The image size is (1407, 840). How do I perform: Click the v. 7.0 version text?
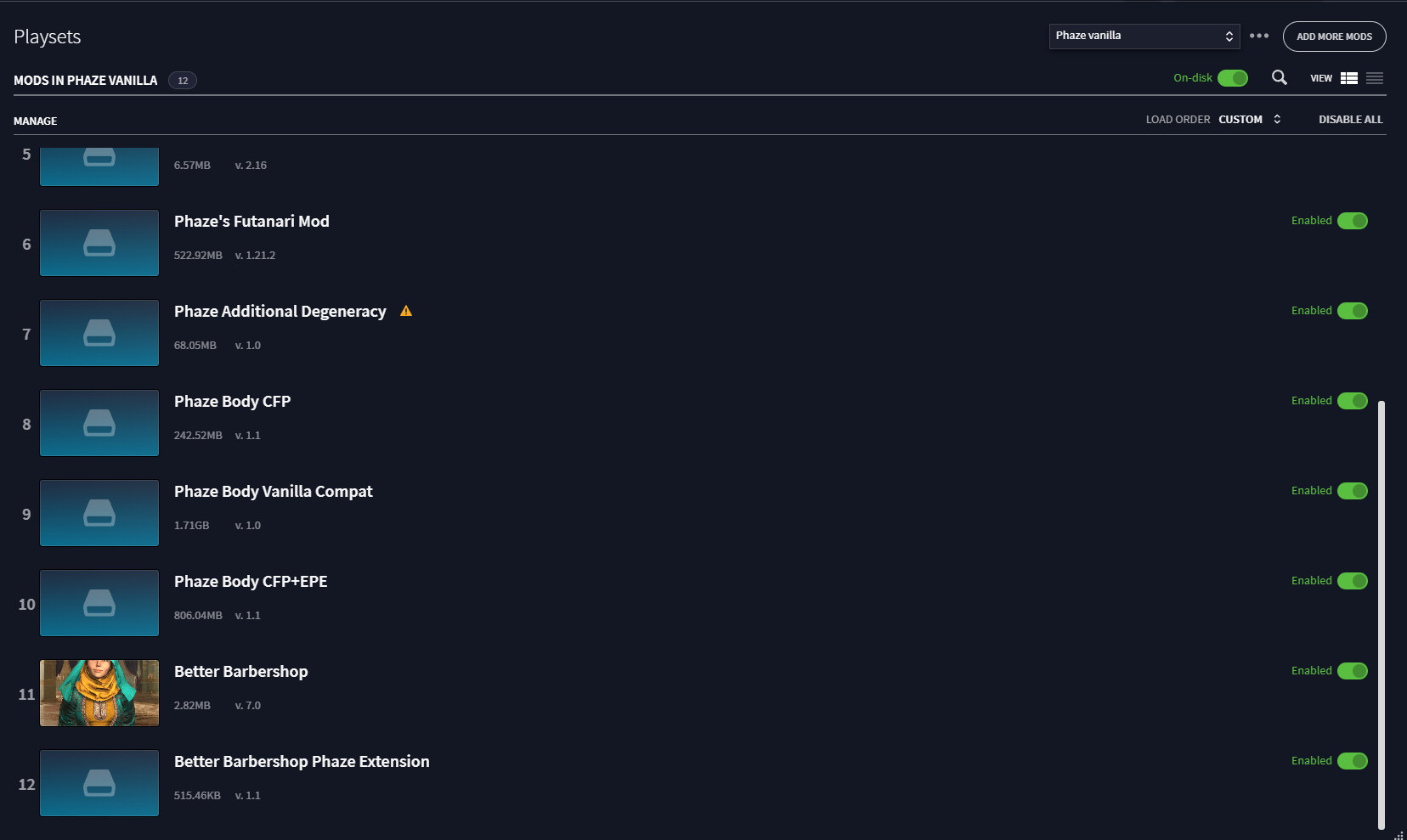(x=248, y=706)
